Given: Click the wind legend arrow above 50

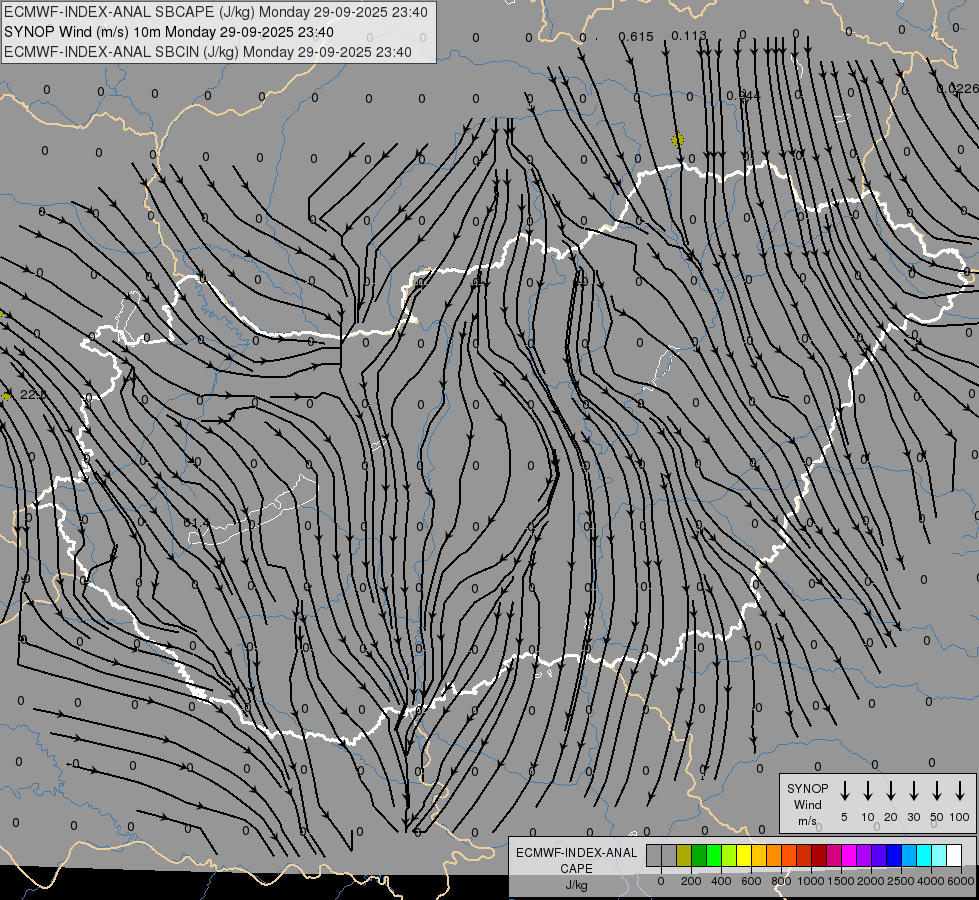Looking at the screenshot, I should pos(937,791).
